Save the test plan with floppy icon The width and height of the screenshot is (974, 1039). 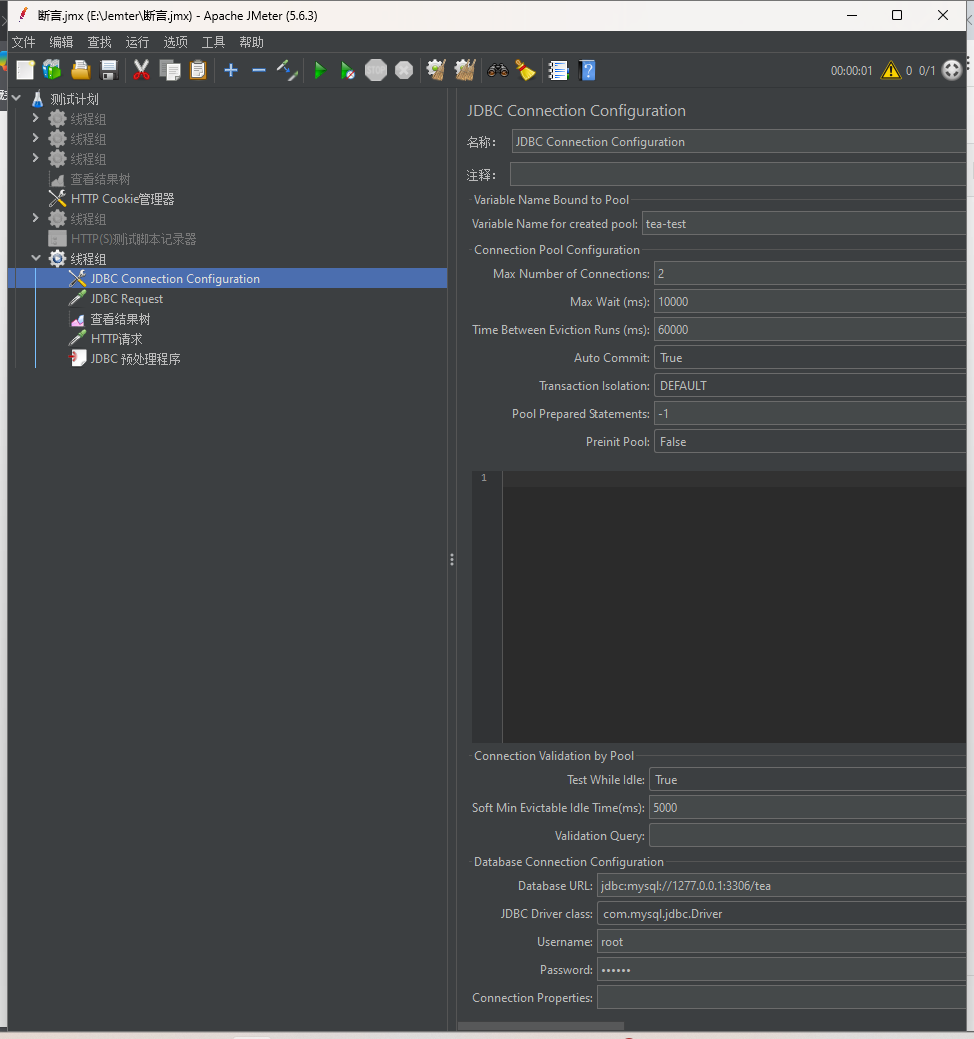(x=109, y=70)
